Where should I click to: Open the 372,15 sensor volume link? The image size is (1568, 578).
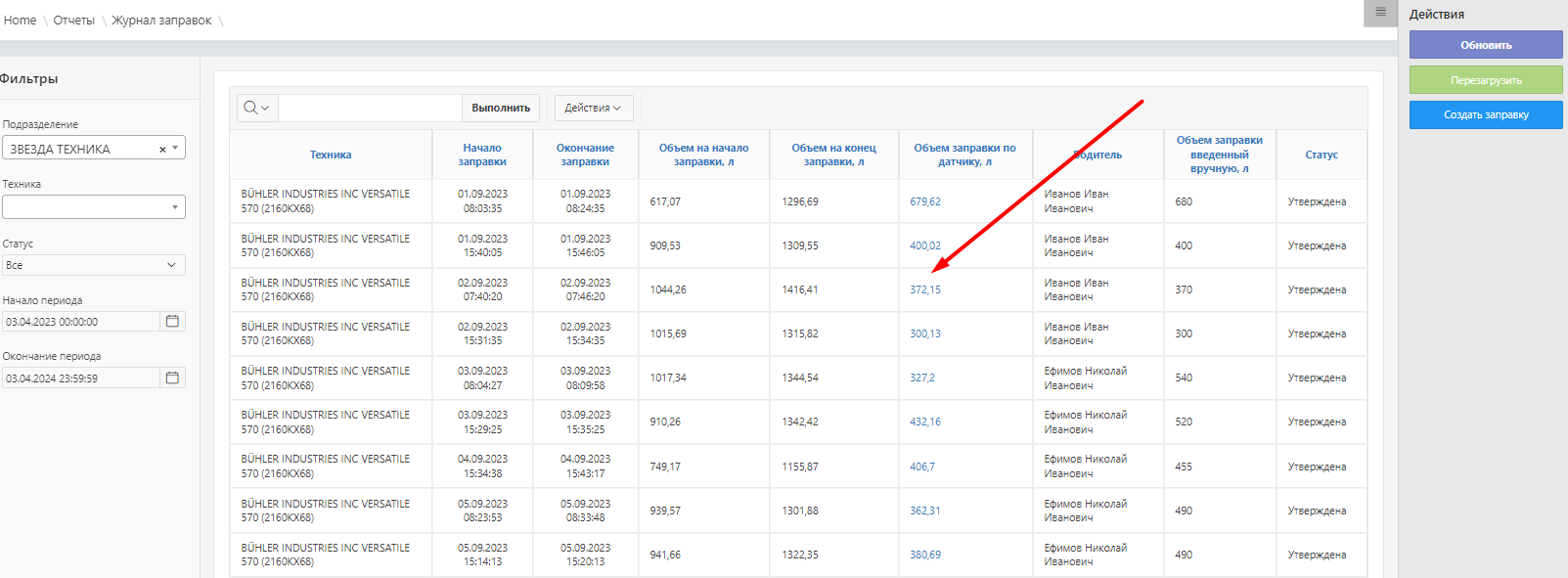pyautogui.click(x=924, y=290)
